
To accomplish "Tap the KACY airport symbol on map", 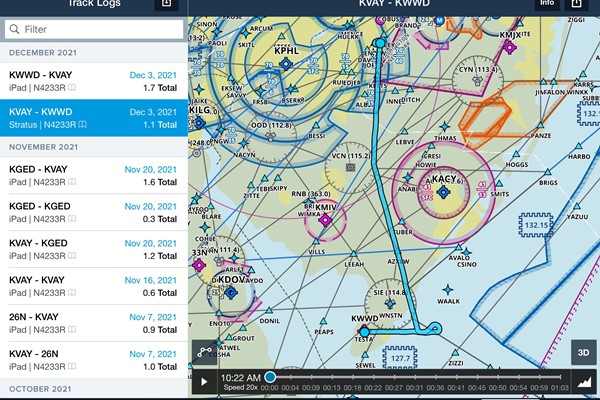I will pos(441,192).
